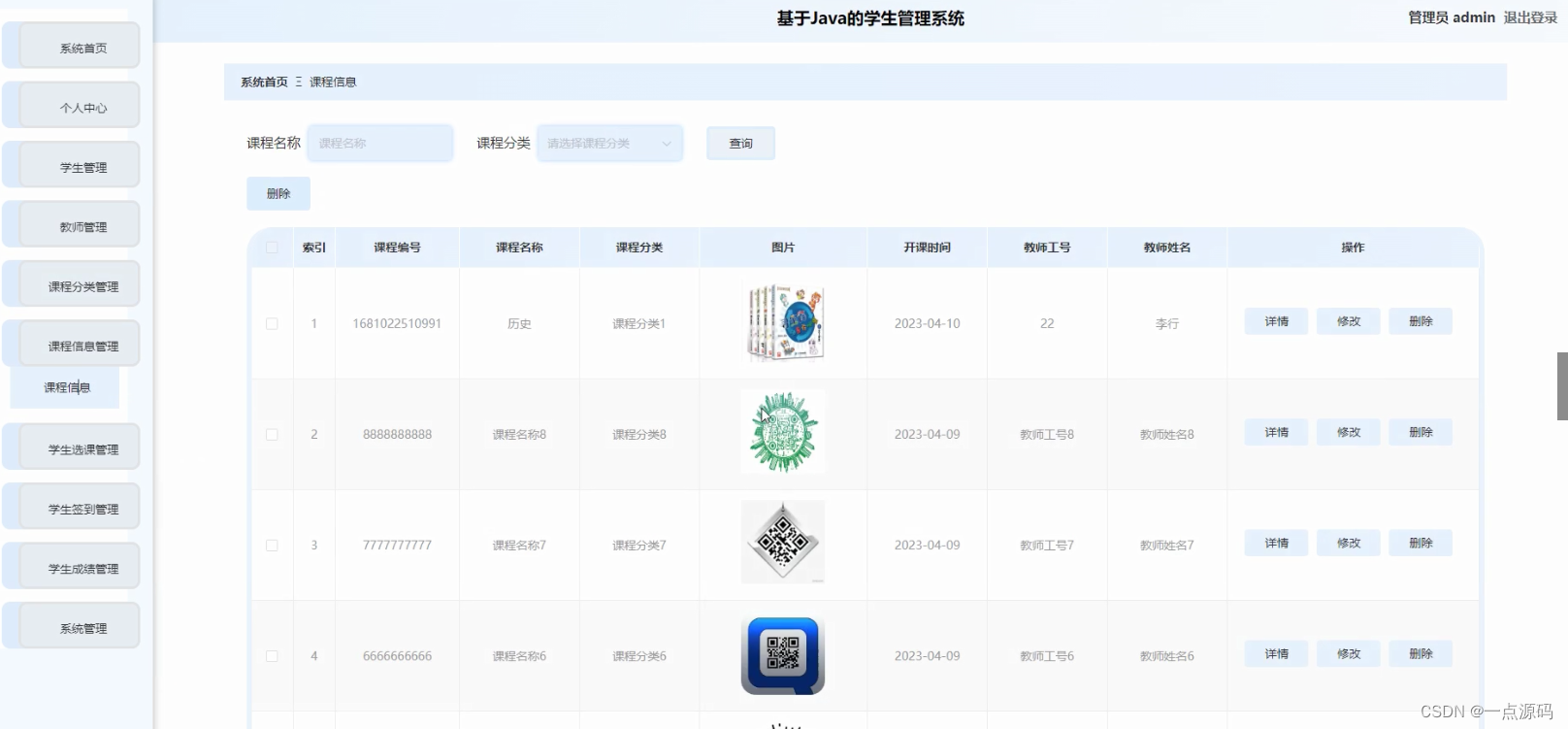Check the checkbox for row 课程名称7
The image size is (1568, 729).
tap(272, 545)
